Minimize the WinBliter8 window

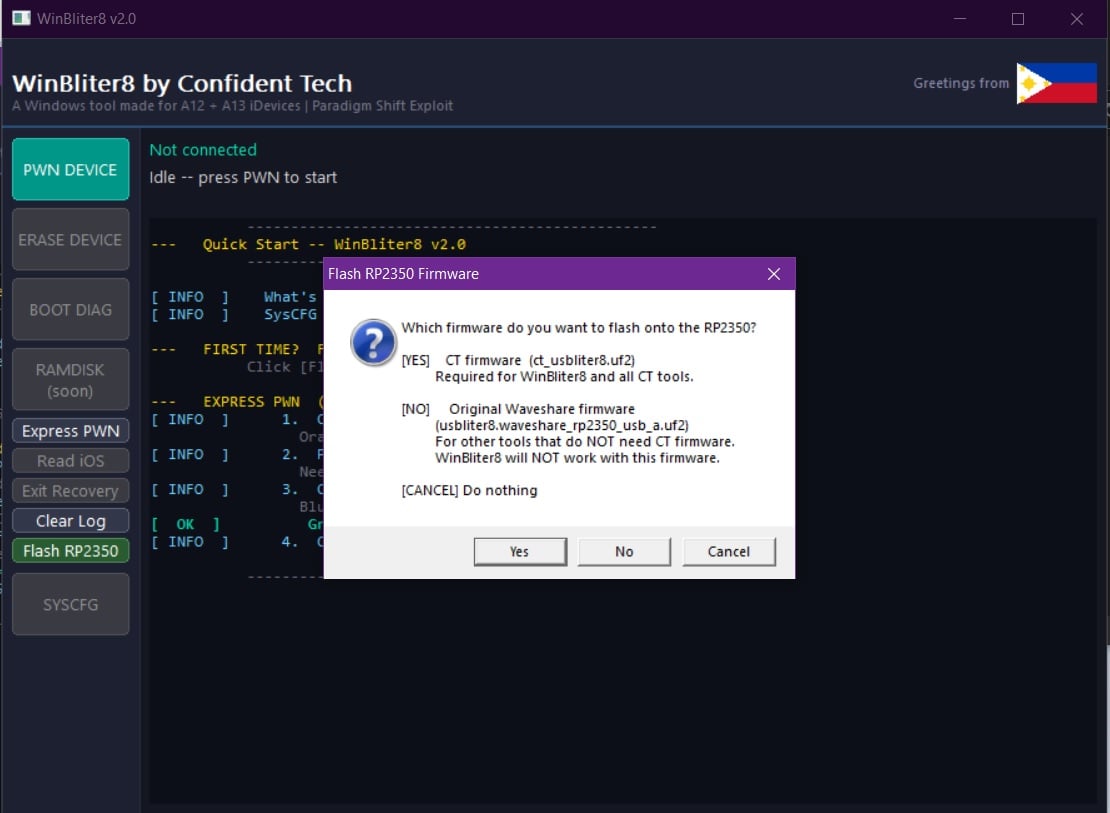pyautogui.click(x=960, y=18)
